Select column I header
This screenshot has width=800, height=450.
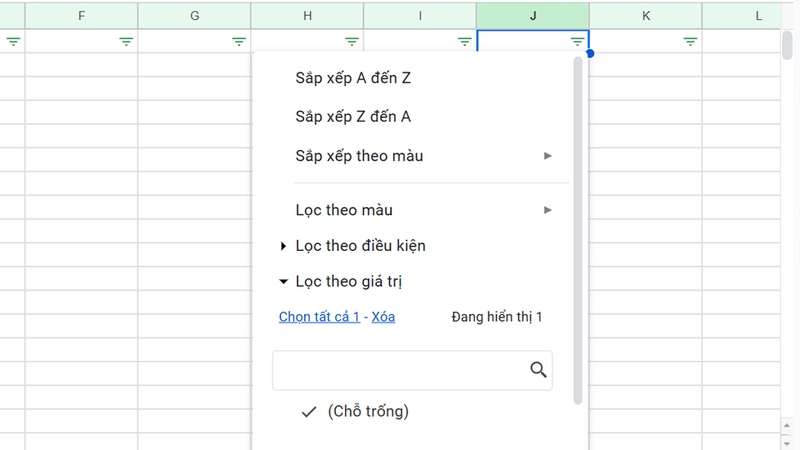pyautogui.click(x=420, y=16)
